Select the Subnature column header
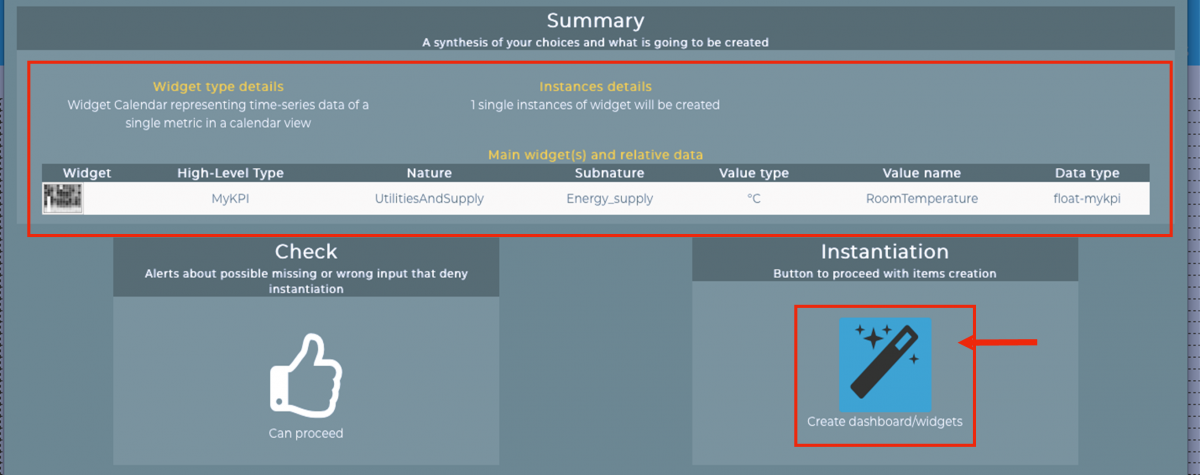1200x475 pixels. [609, 173]
